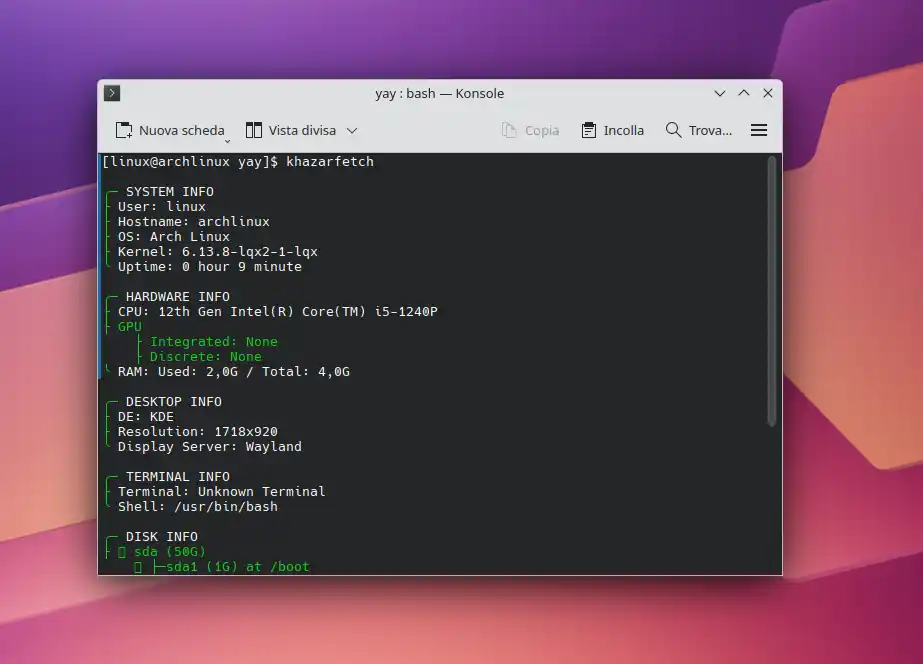This screenshot has height=664, width=923.
Task: Open the Konsole hamburger menu
Action: (759, 130)
